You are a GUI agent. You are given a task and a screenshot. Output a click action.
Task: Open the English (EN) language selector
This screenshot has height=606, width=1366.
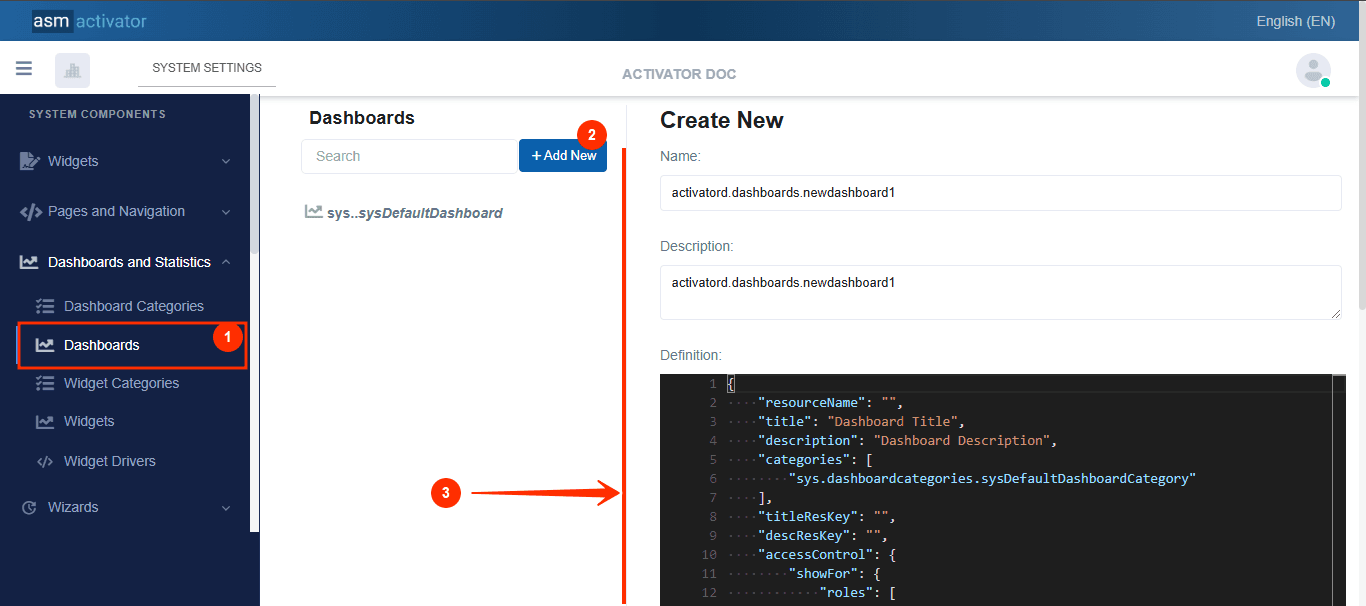coord(1295,21)
